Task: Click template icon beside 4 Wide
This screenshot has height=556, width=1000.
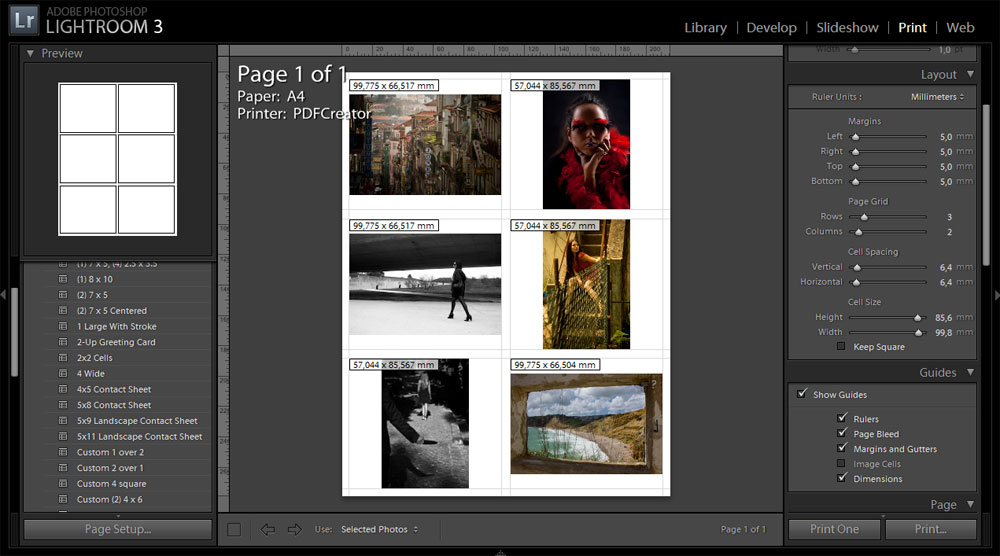Action: [x=63, y=373]
